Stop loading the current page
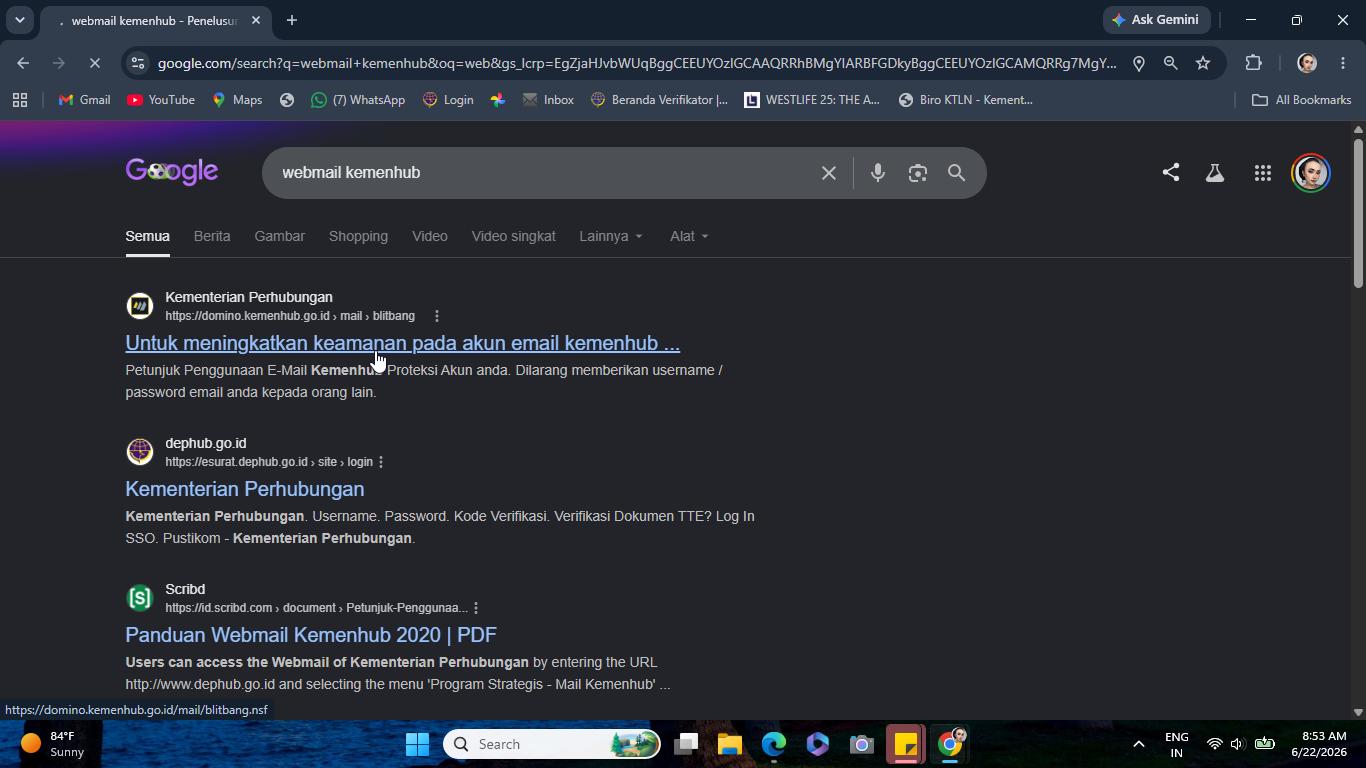 click(x=94, y=63)
